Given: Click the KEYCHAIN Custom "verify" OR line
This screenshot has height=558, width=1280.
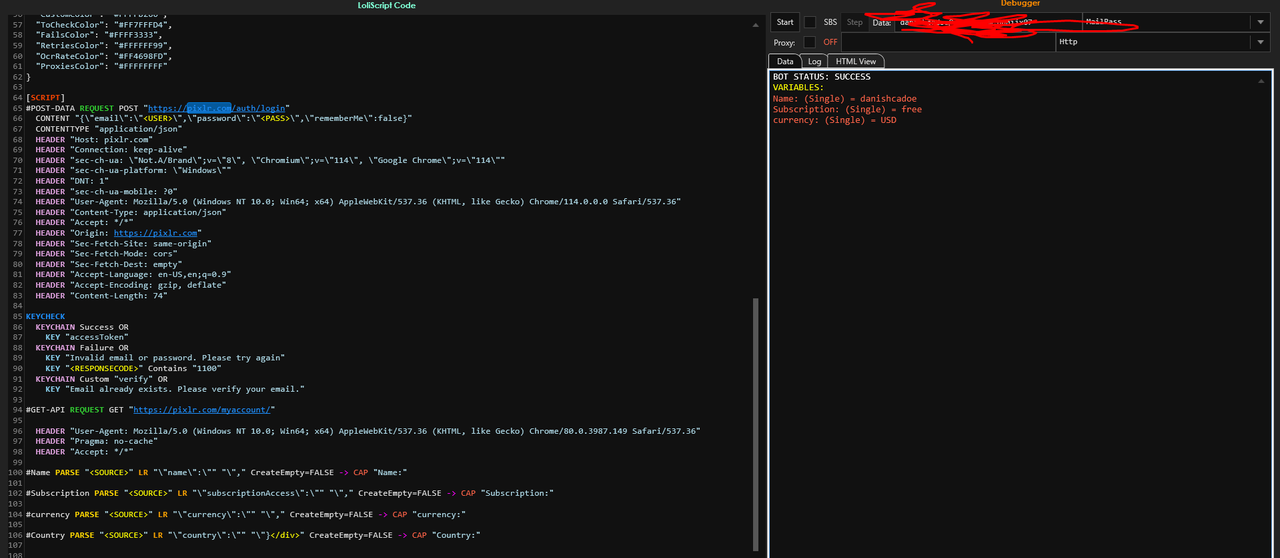Looking at the screenshot, I should [x=101, y=379].
